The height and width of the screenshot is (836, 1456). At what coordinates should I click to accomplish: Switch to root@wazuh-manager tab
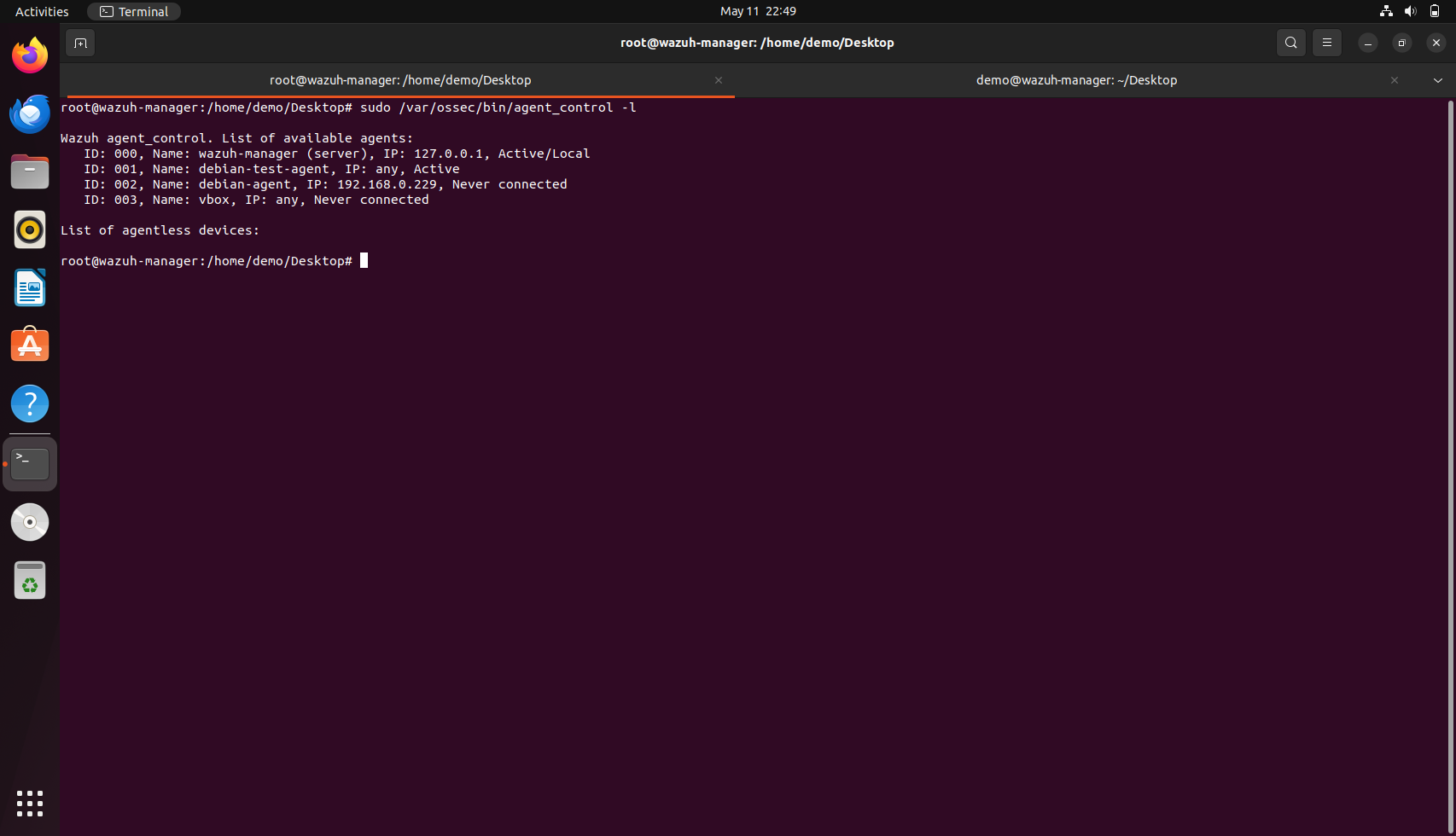[x=400, y=80]
